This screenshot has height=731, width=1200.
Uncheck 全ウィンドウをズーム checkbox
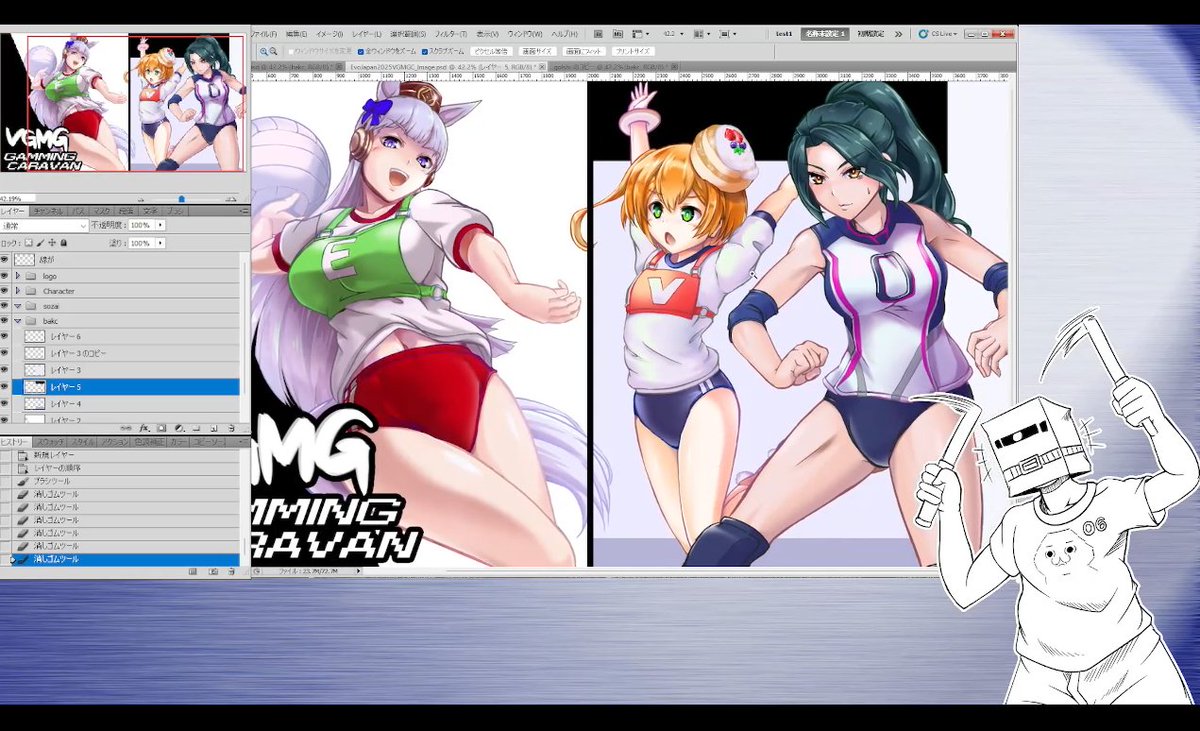point(359,51)
